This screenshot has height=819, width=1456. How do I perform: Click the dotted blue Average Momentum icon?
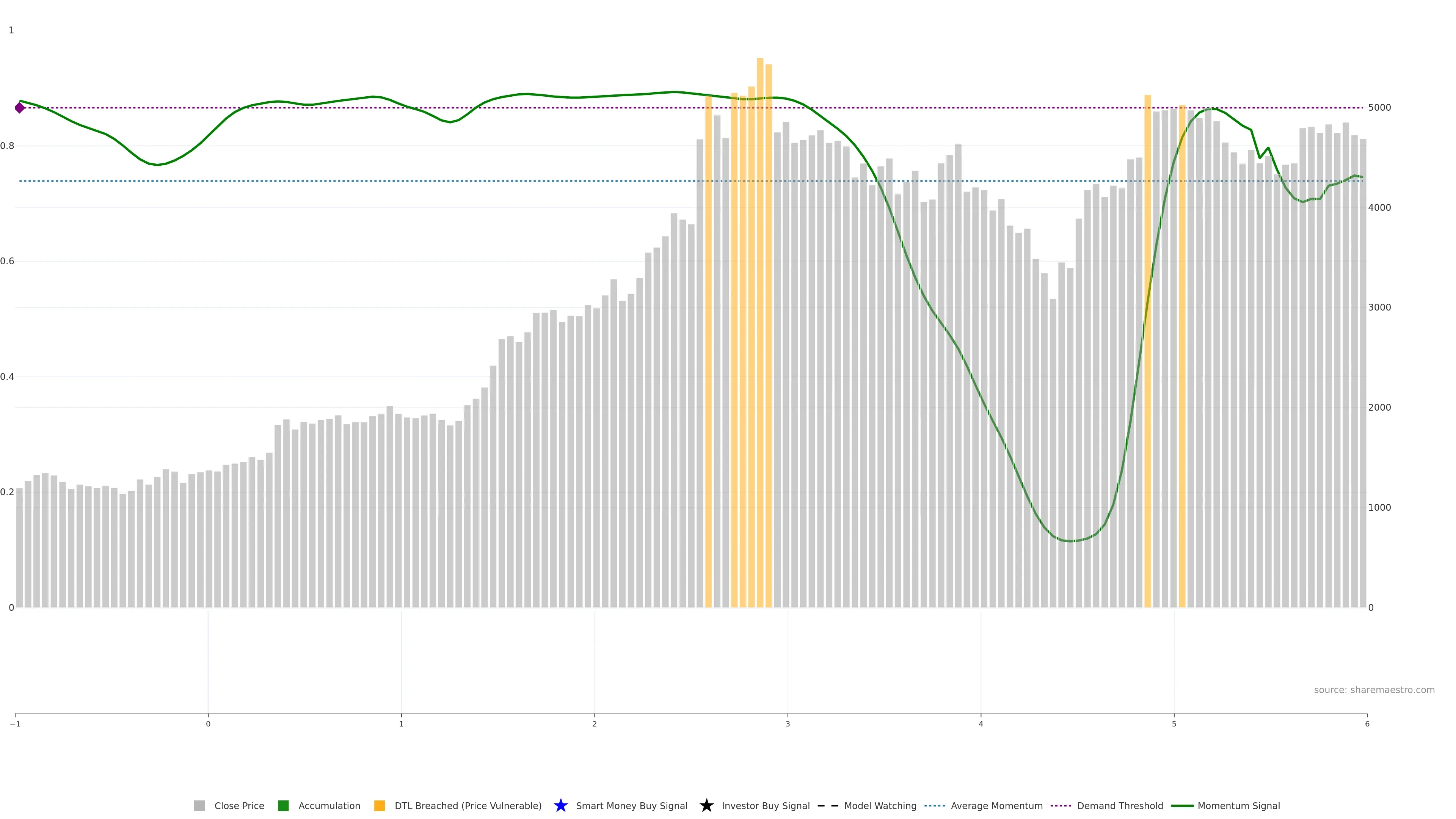[934, 805]
